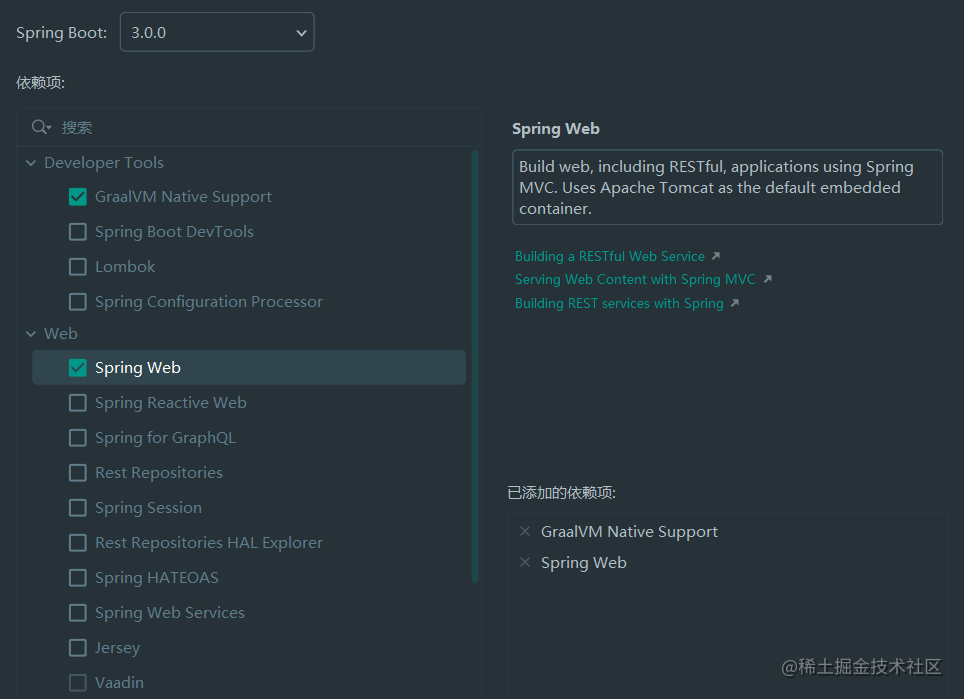
Task: Select the Spring Session label
Action: point(148,508)
